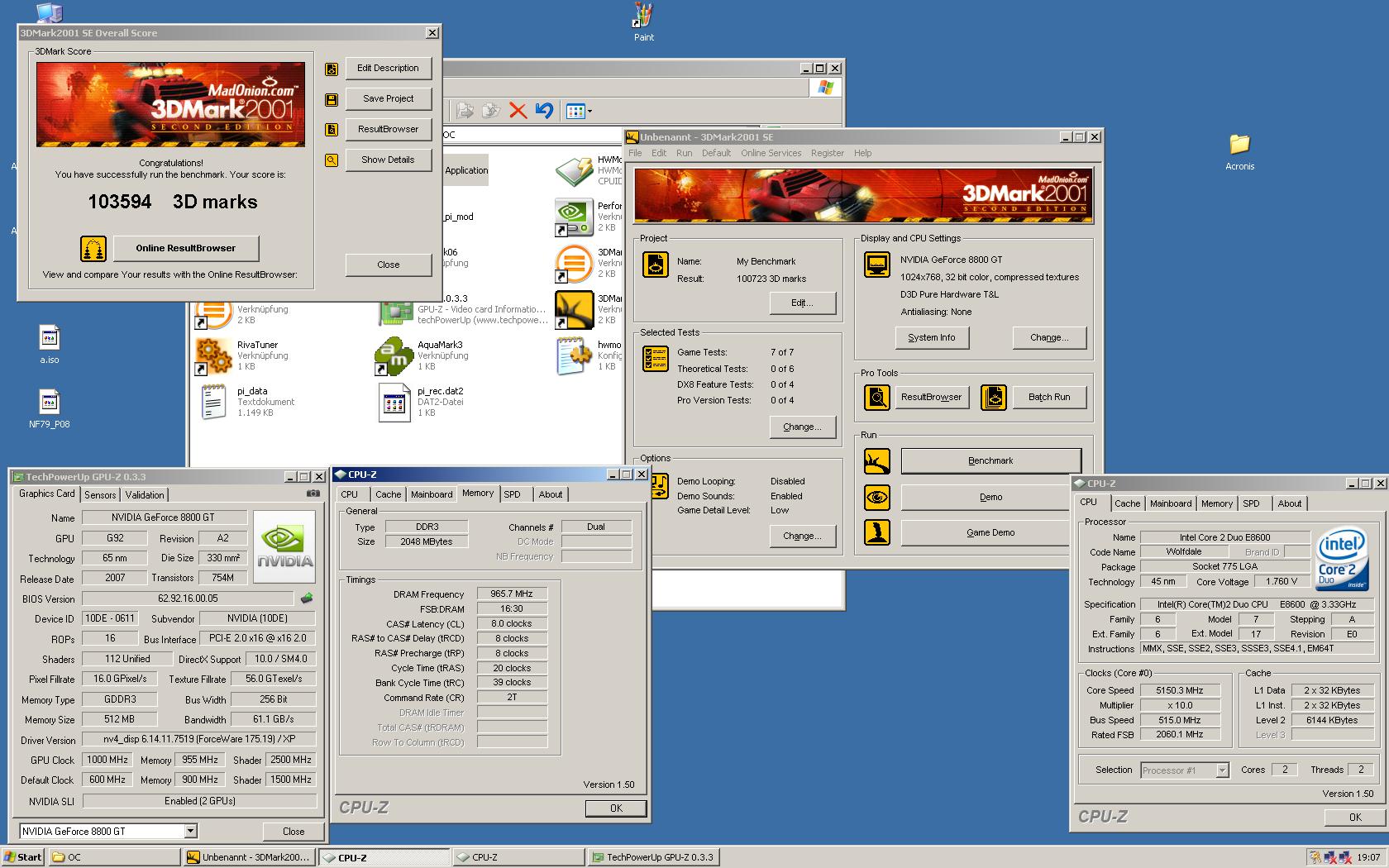
Task: Click the GPU-Z screenshot camera icon
Action: [313, 494]
